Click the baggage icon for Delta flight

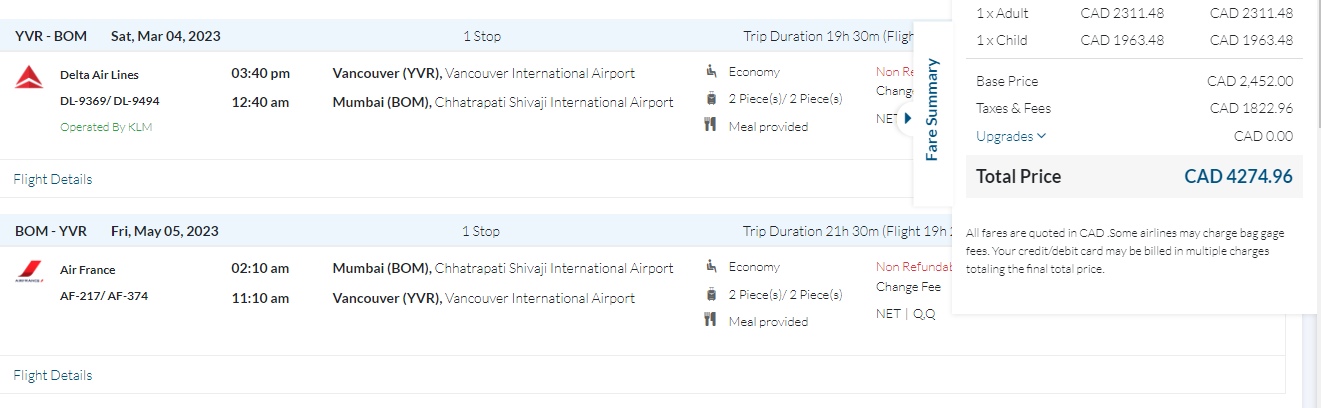711,98
